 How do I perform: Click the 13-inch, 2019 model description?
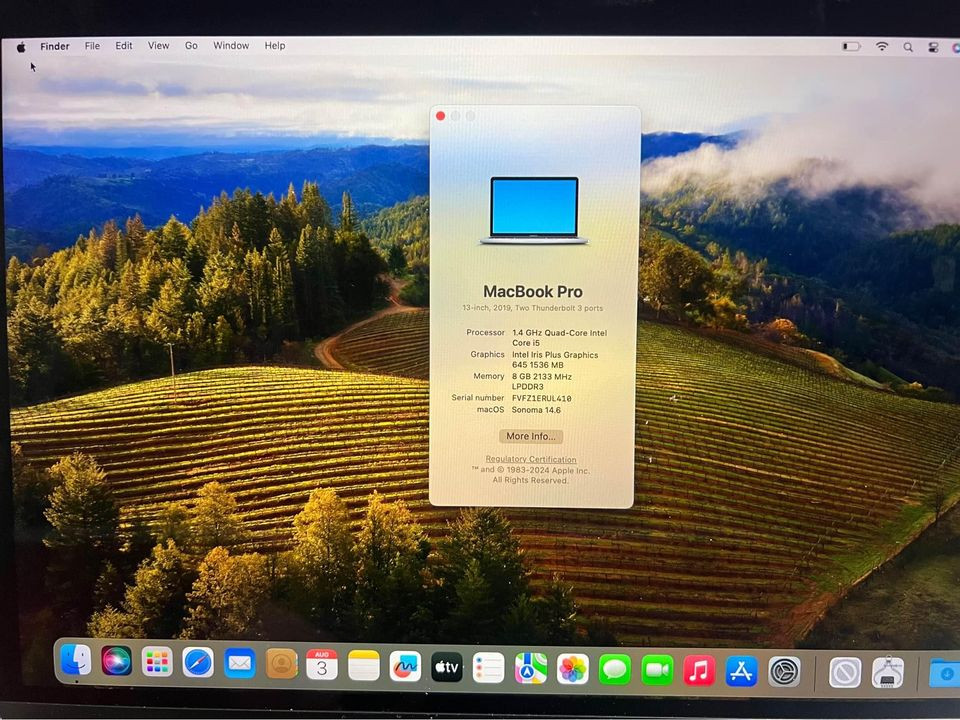533,308
